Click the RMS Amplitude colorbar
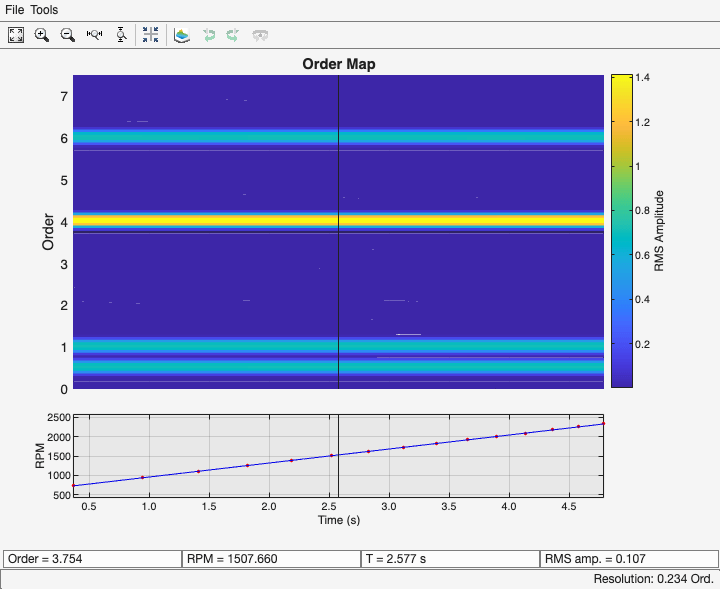Screen dimensions: 720x589 [621, 230]
